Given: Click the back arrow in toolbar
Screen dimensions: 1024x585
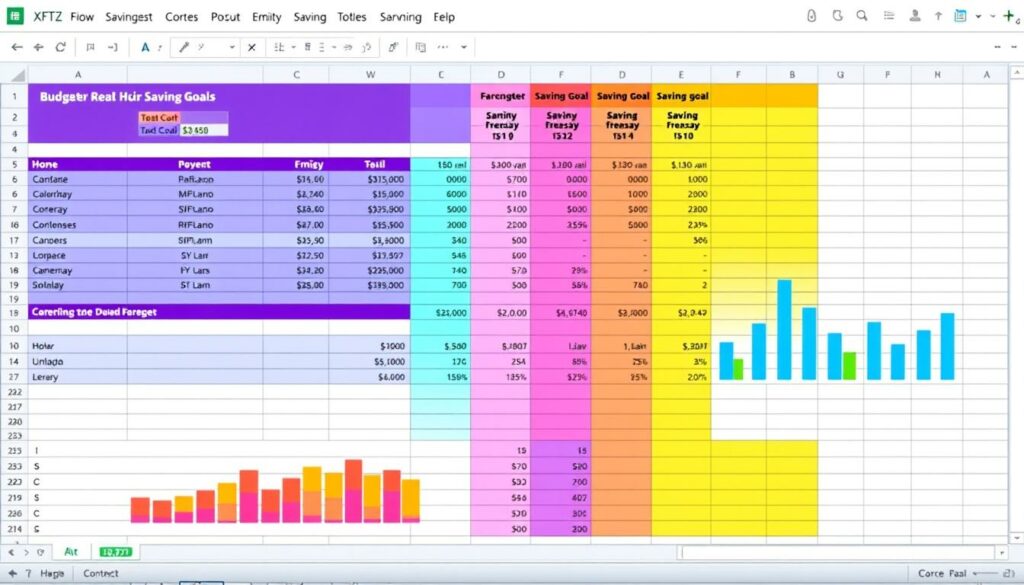Looking at the screenshot, I should point(17,47).
